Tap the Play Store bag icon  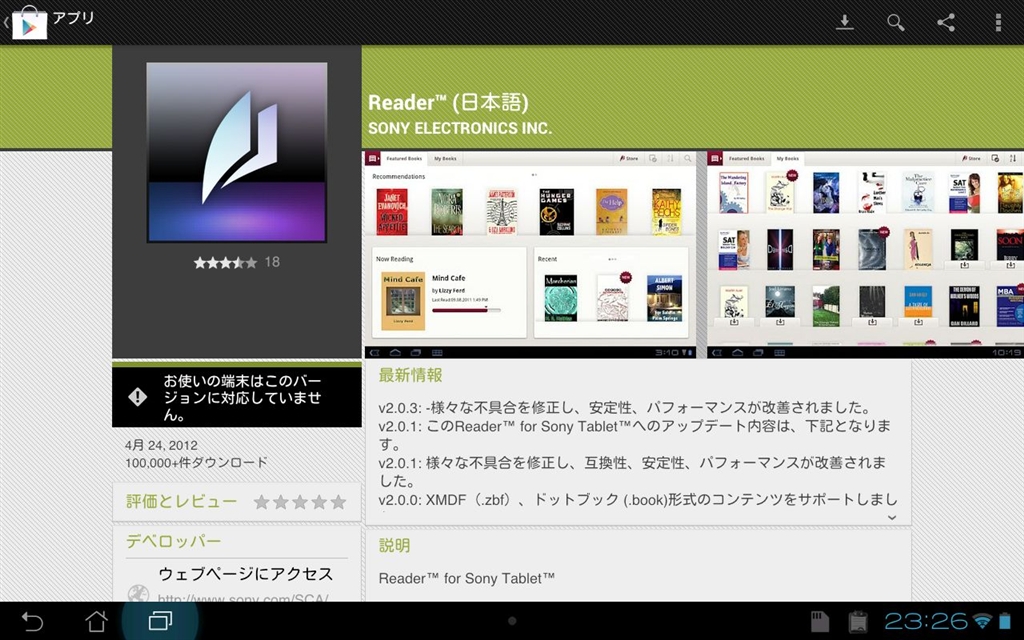(x=29, y=23)
